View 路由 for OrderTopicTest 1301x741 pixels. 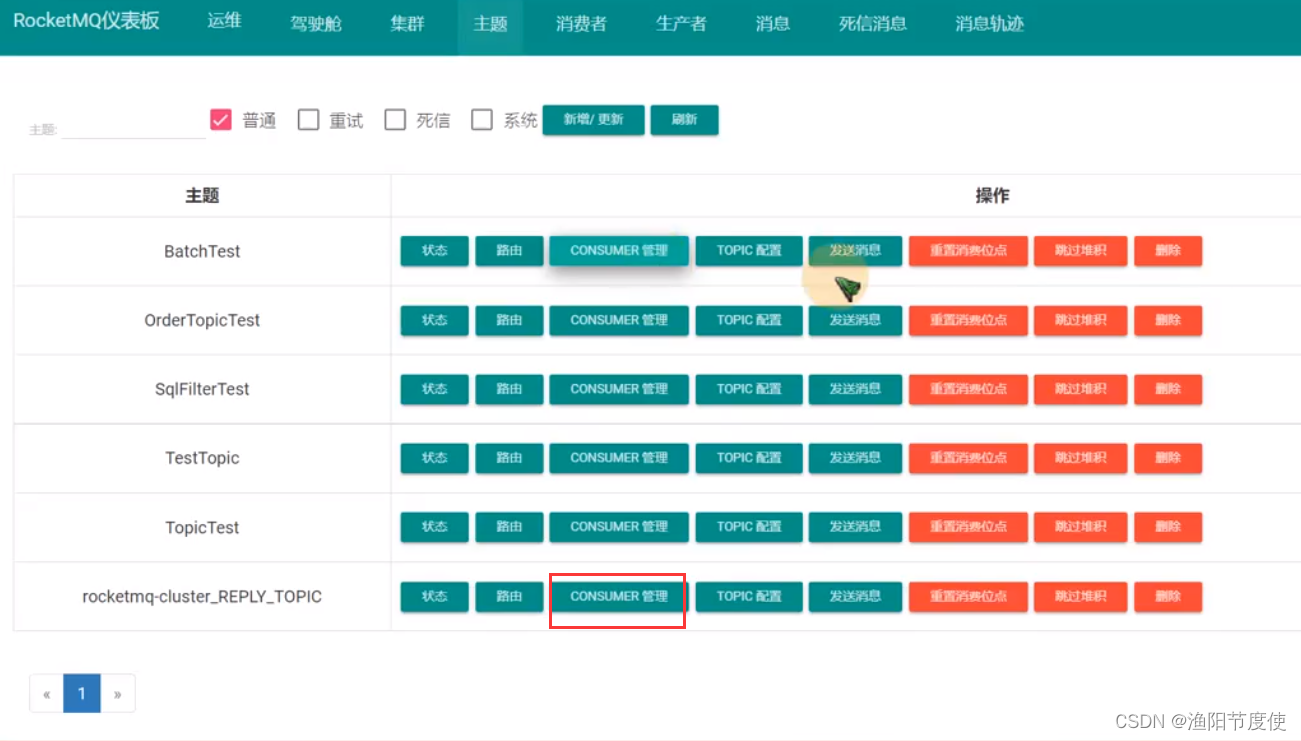(x=509, y=320)
